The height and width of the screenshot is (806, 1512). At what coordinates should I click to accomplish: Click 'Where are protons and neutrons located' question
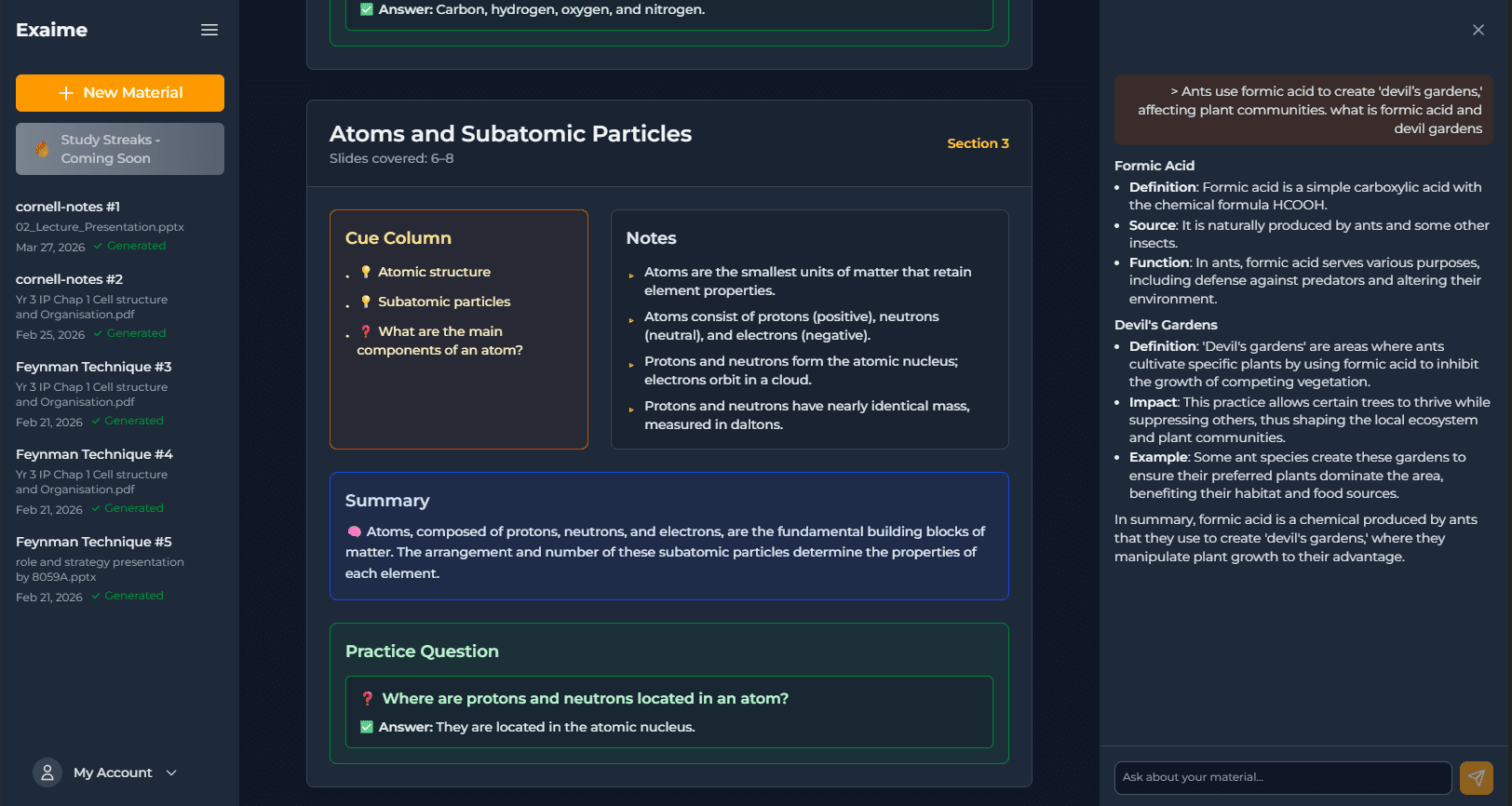[585, 698]
